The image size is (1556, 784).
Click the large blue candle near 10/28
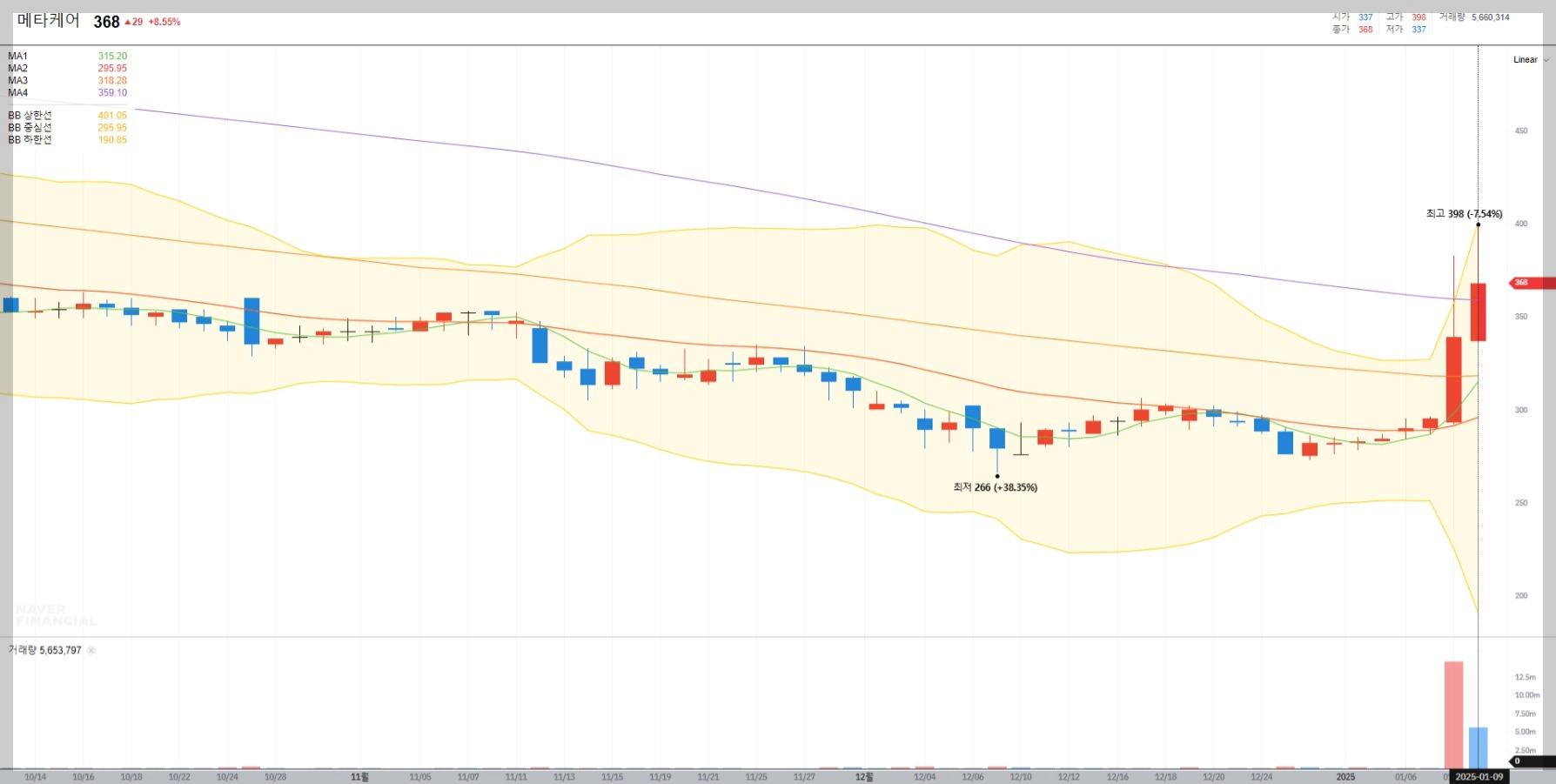tap(252, 321)
